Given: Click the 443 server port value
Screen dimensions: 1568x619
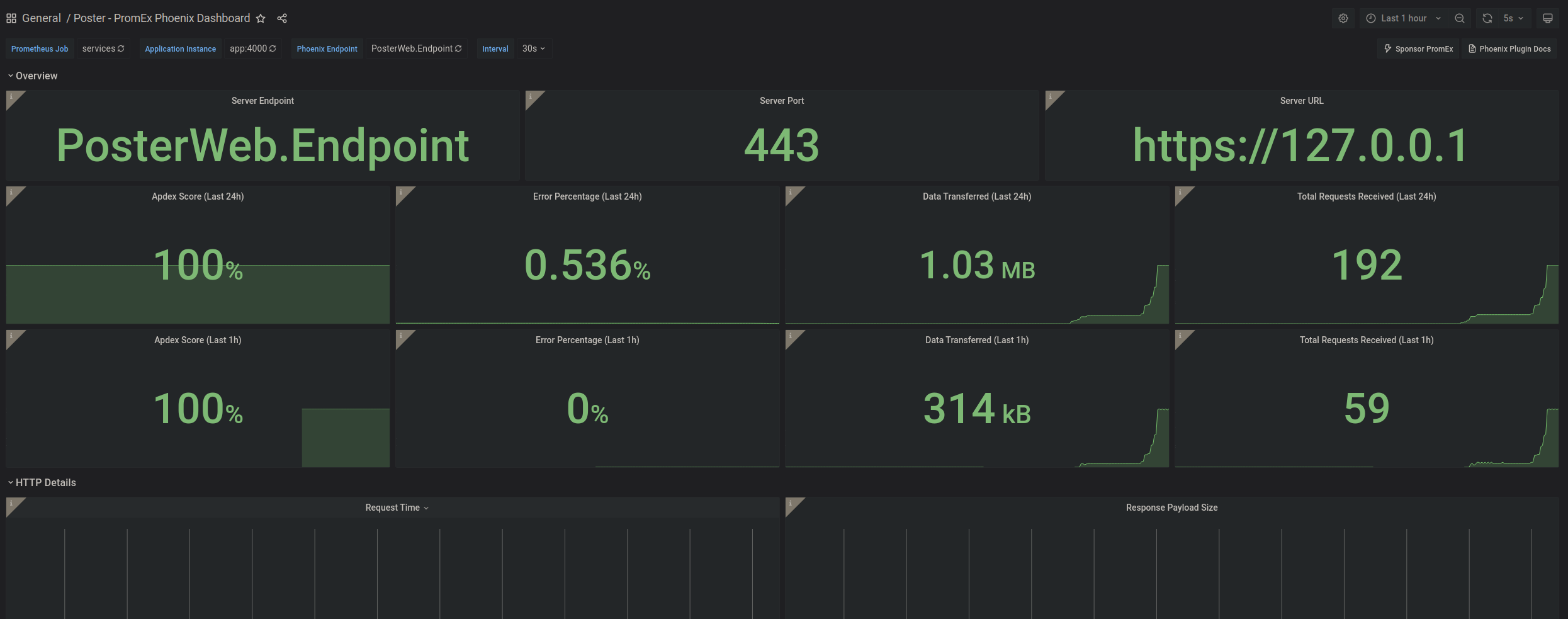Looking at the screenshot, I should [782, 145].
